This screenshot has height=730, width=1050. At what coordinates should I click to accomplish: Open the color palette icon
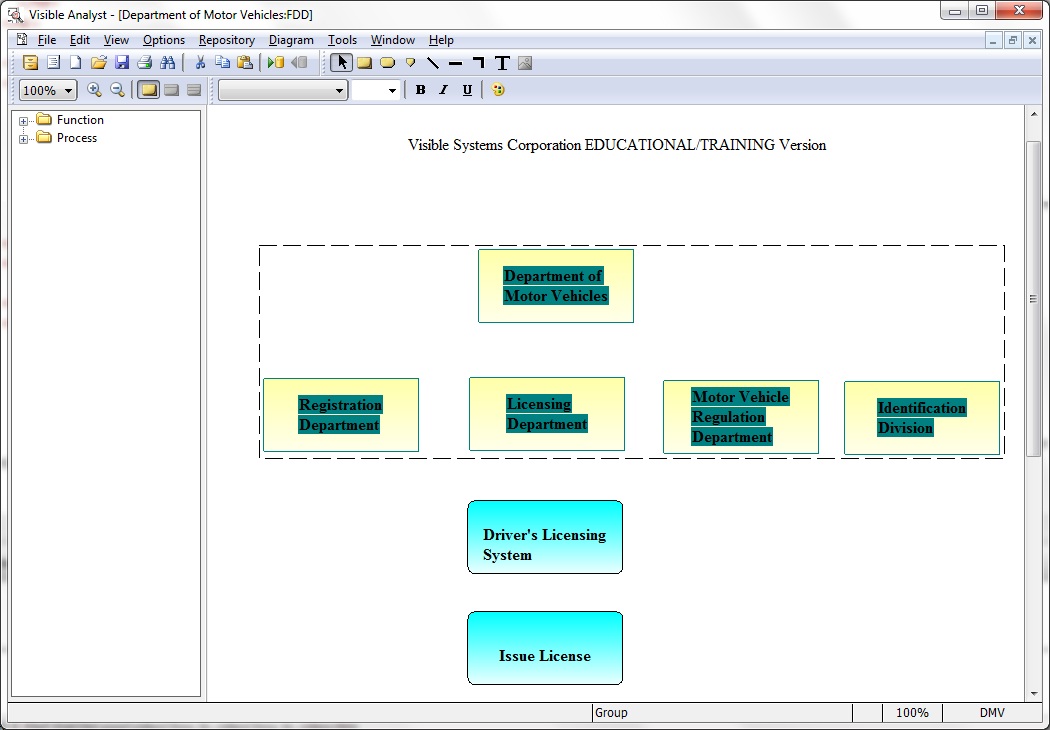(x=498, y=90)
